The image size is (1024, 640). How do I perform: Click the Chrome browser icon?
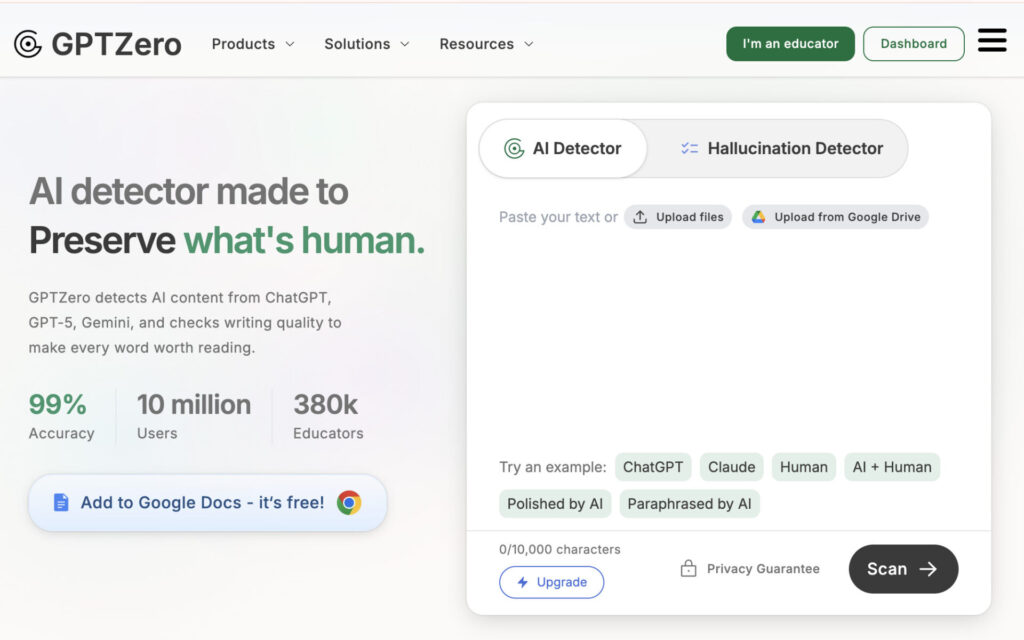tap(349, 503)
